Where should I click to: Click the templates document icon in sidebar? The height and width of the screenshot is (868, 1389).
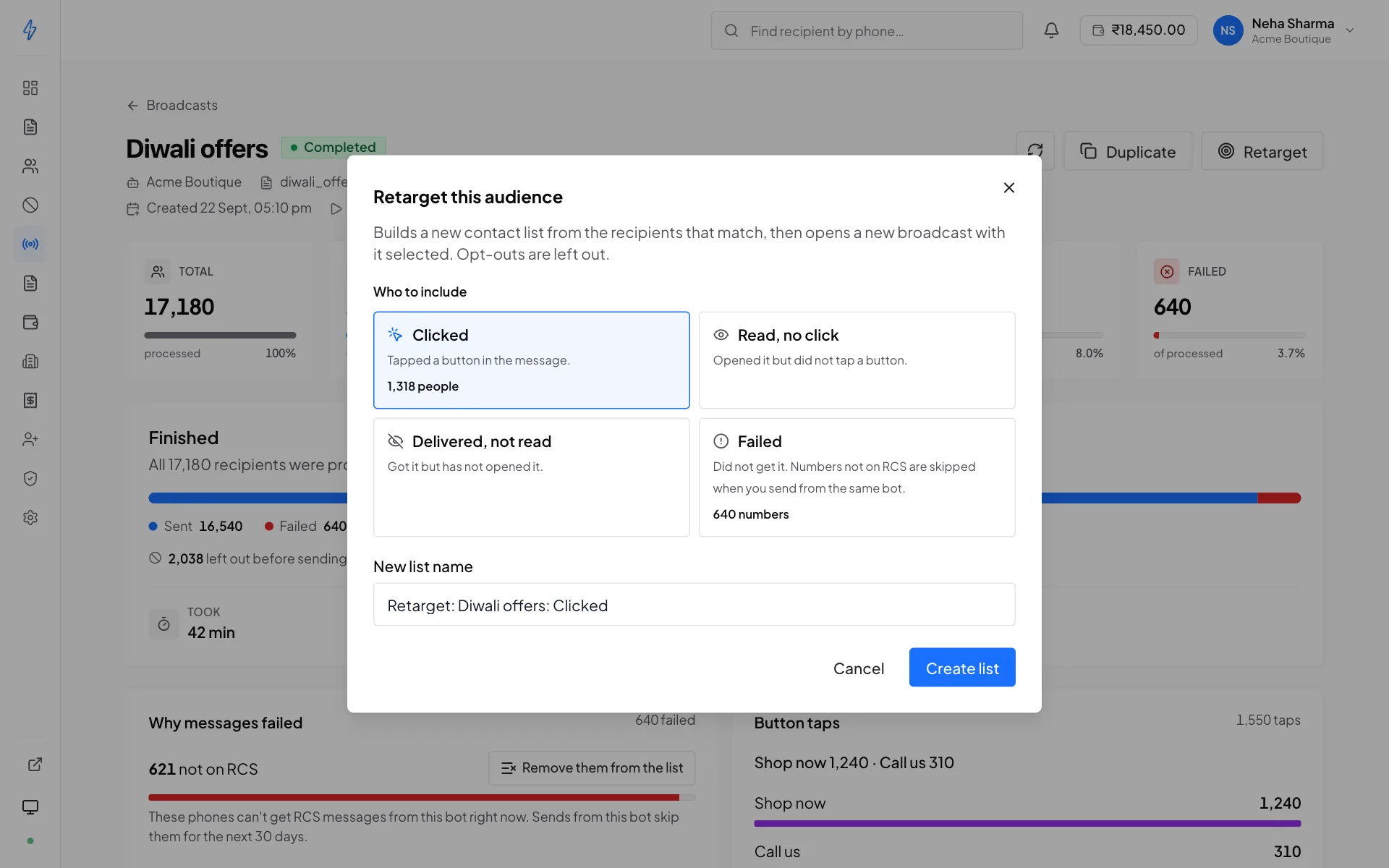[x=30, y=127]
